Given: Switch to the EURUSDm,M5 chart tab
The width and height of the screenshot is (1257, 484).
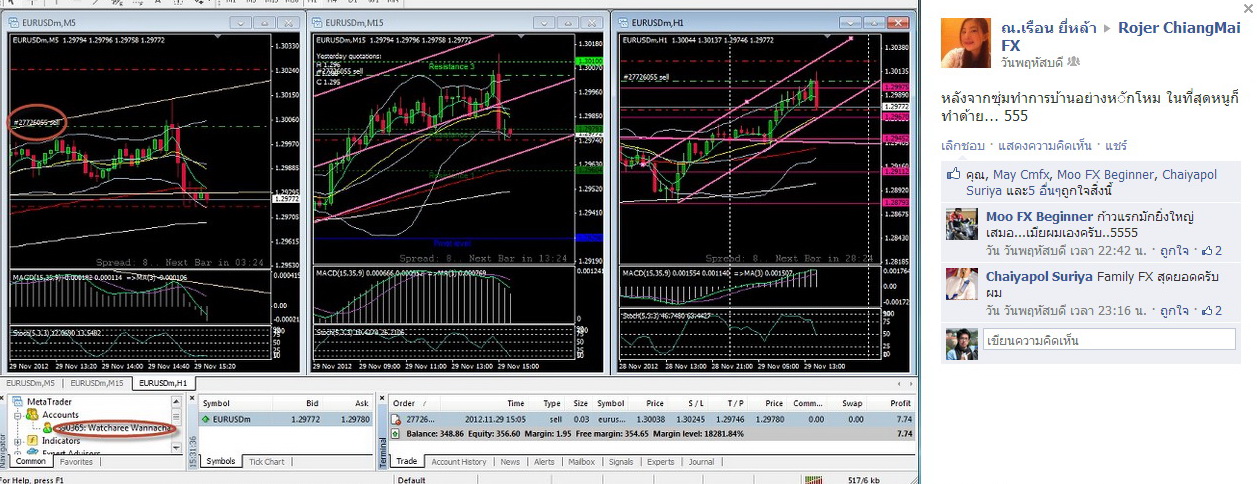Looking at the screenshot, I should (29, 383).
